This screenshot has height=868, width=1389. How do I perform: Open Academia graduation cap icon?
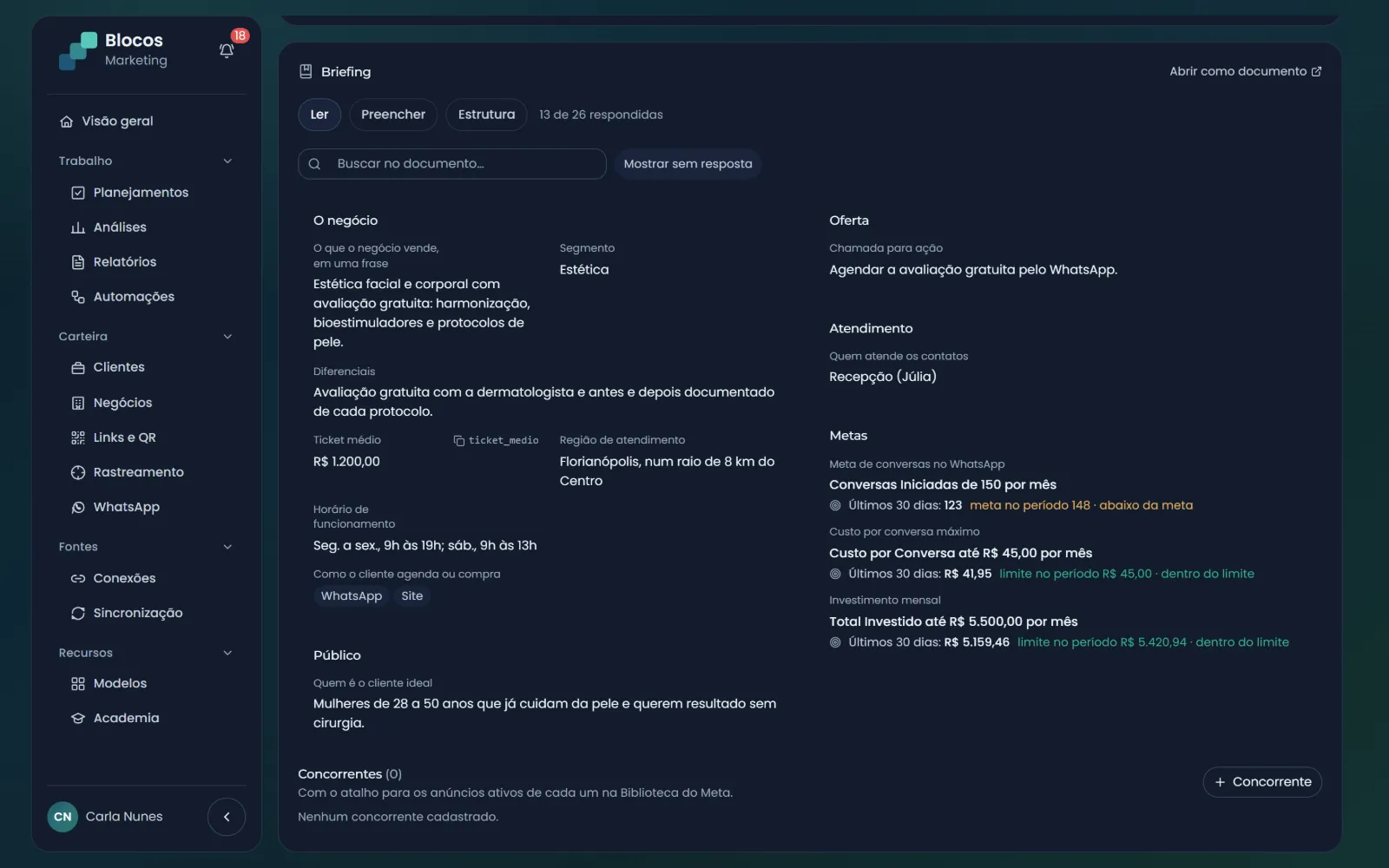pyautogui.click(x=78, y=718)
